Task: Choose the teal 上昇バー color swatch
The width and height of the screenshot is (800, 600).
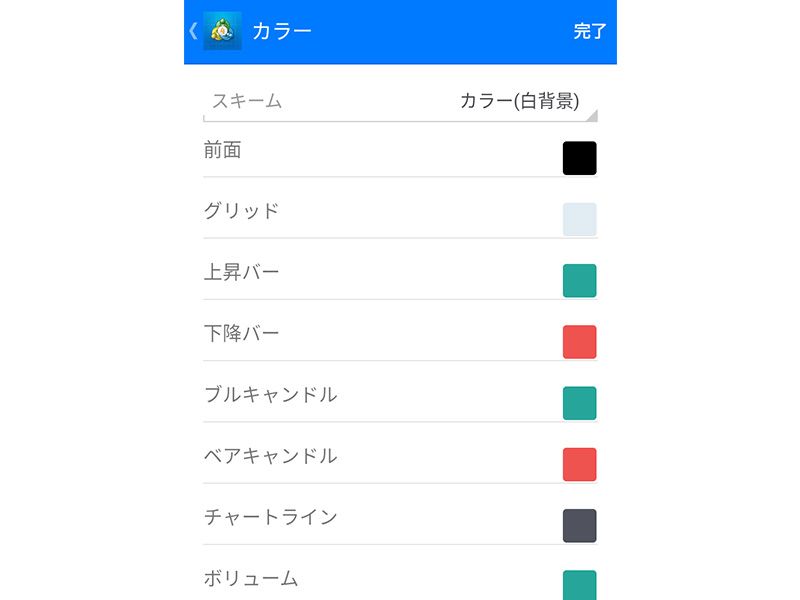Action: pos(579,281)
